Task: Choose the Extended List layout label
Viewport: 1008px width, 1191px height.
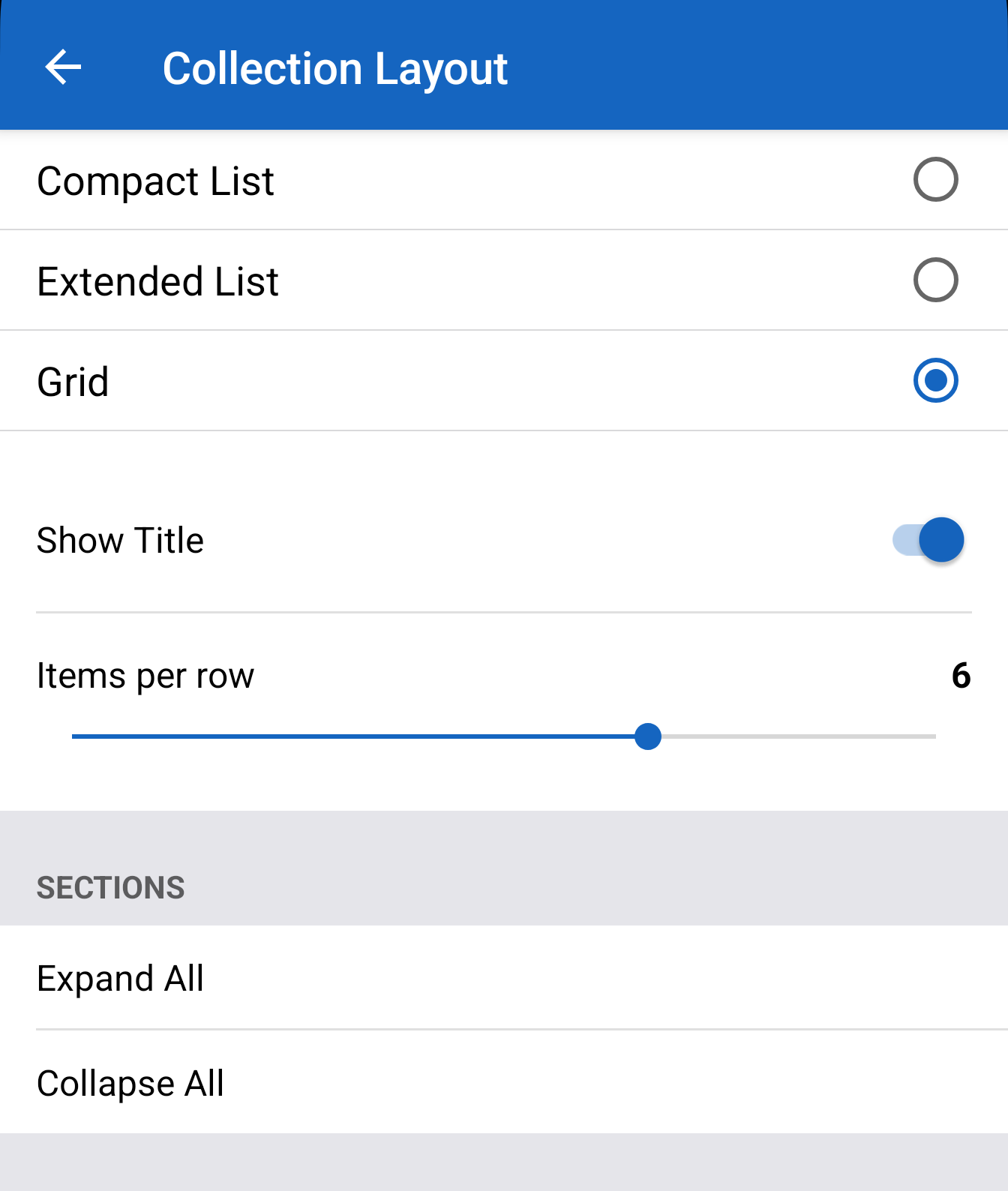Action: point(158,282)
